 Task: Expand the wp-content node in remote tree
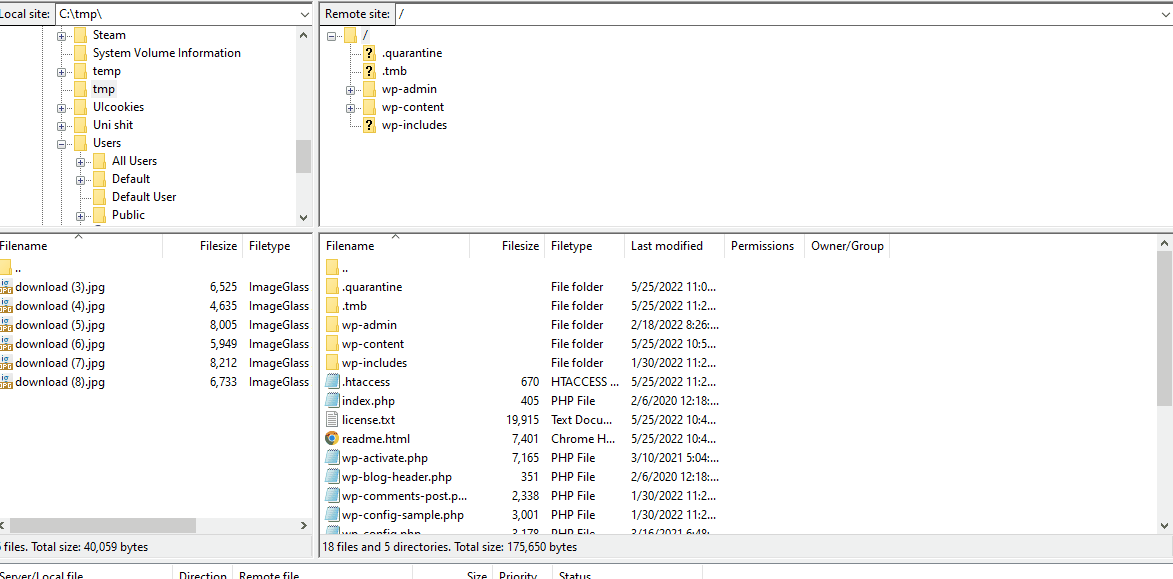click(350, 107)
